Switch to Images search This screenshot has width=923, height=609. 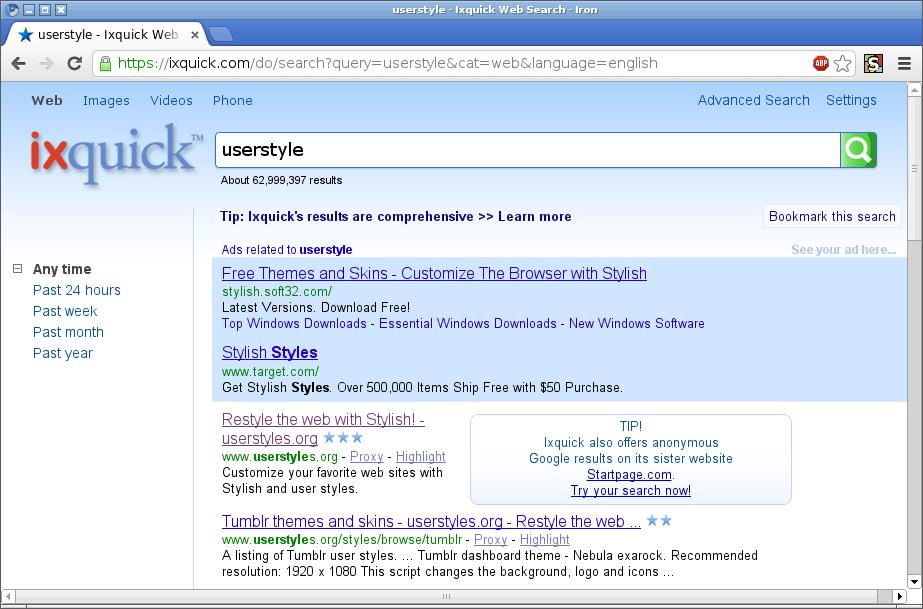click(106, 101)
